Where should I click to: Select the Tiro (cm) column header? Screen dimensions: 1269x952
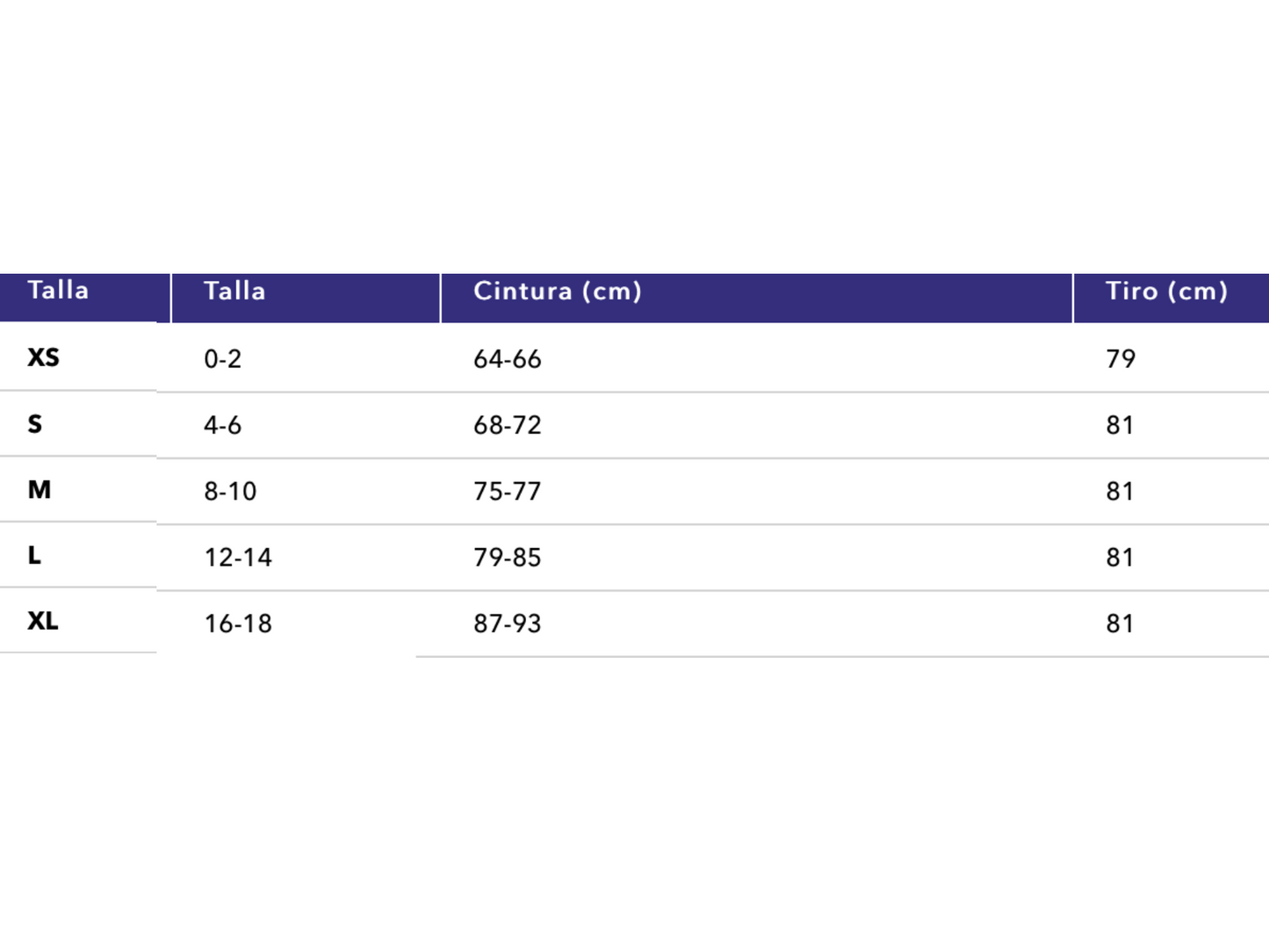pyautogui.click(x=1166, y=292)
